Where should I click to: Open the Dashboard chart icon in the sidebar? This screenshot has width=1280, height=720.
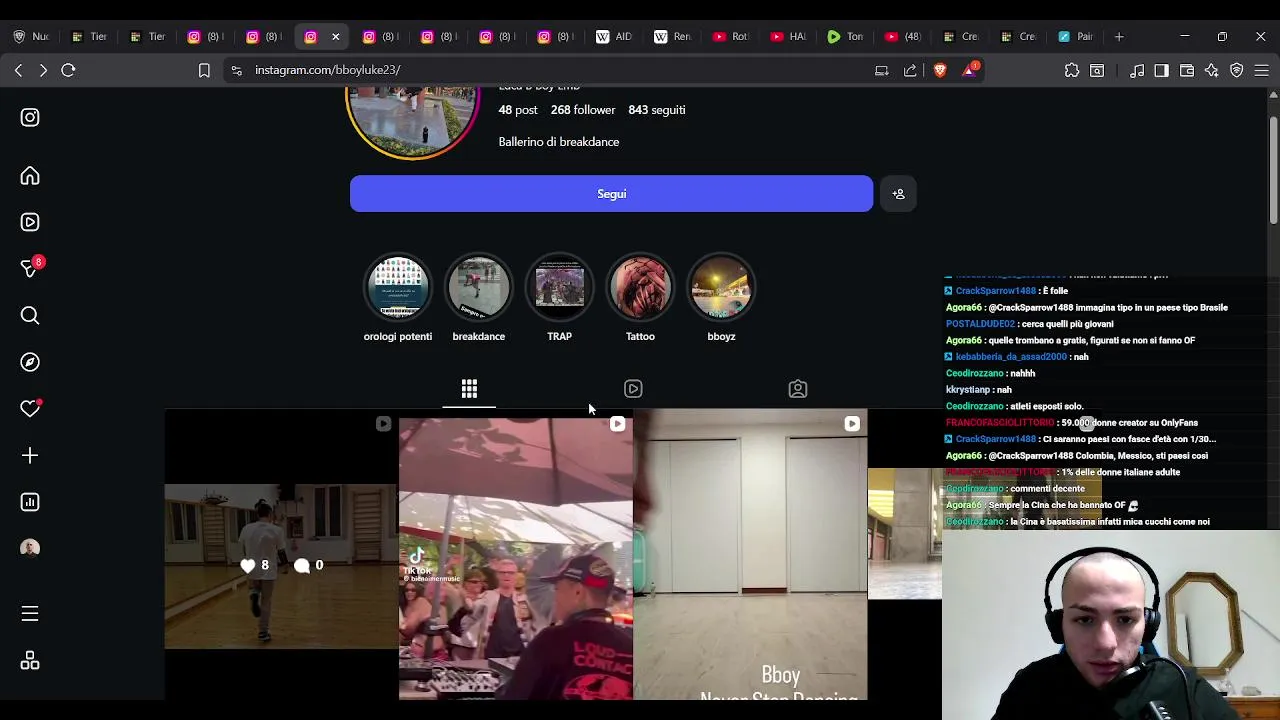(30, 502)
